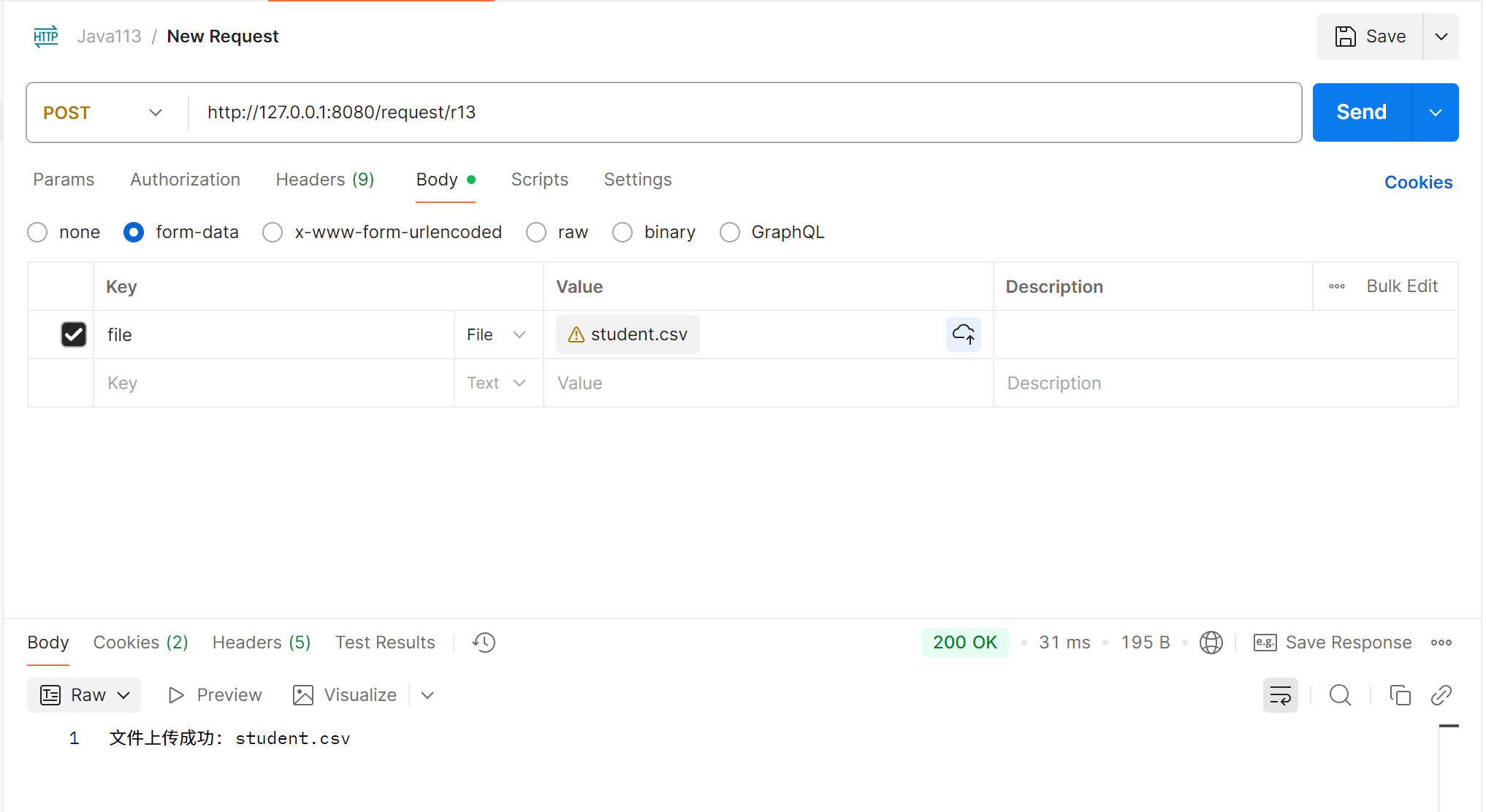
Task: Click the response link icon
Action: 1441,695
